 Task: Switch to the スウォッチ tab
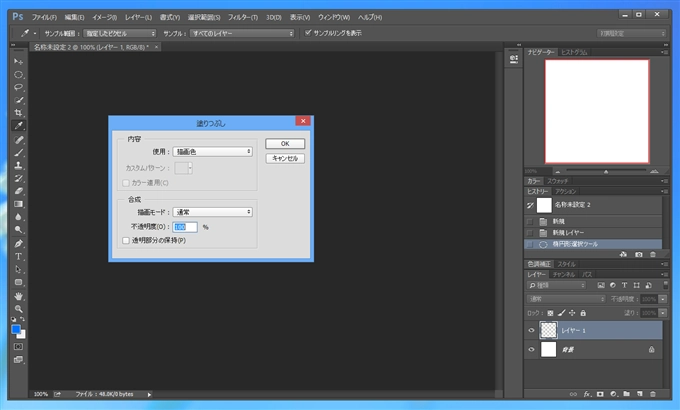(557, 181)
